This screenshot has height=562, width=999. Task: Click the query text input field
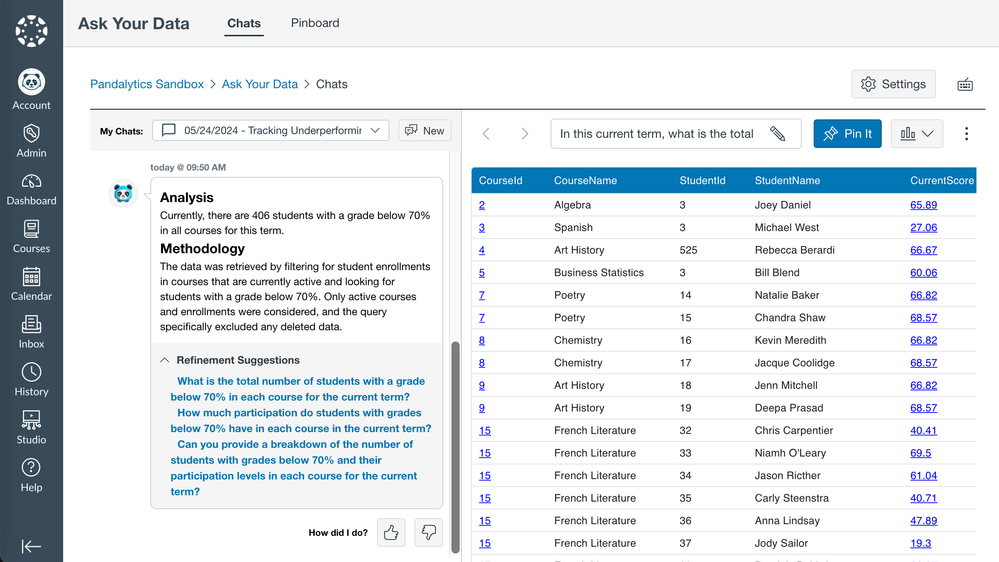tap(660, 134)
